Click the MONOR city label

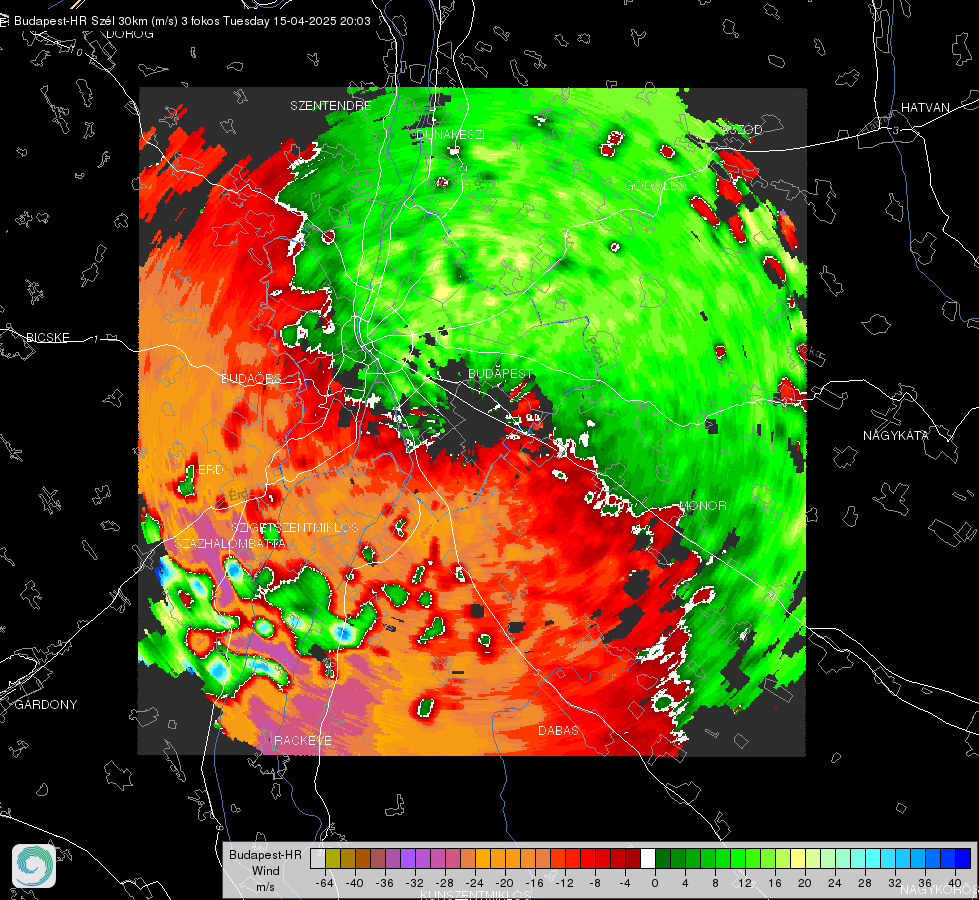coord(703,505)
